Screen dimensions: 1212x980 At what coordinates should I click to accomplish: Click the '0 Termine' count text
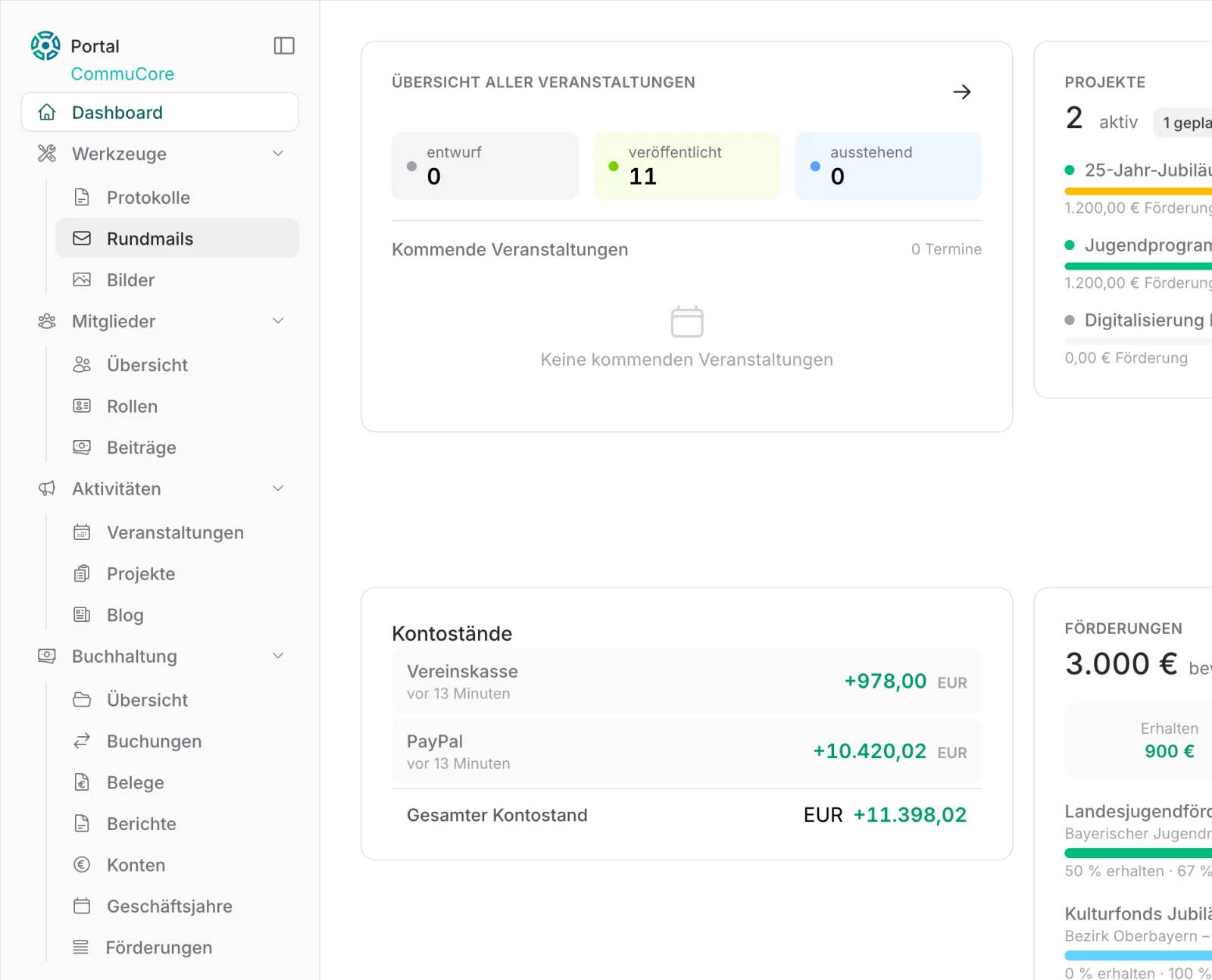pos(946,249)
